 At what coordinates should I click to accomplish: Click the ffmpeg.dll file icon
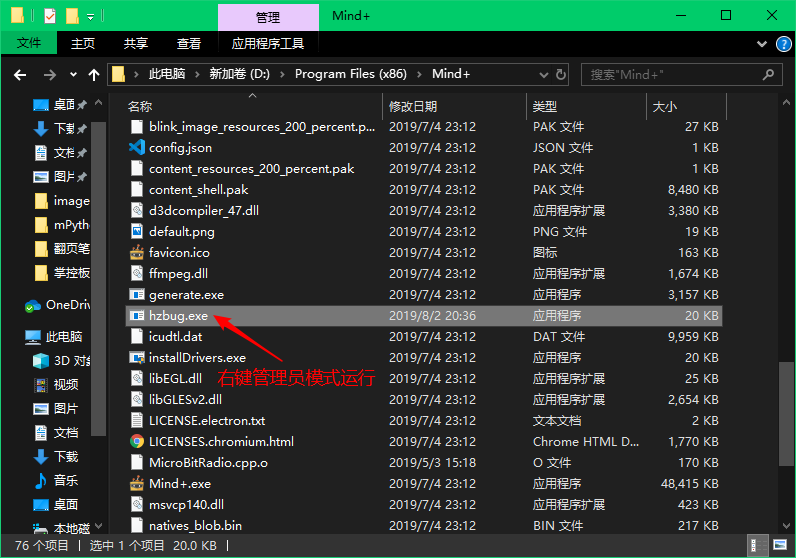point(137,273)
